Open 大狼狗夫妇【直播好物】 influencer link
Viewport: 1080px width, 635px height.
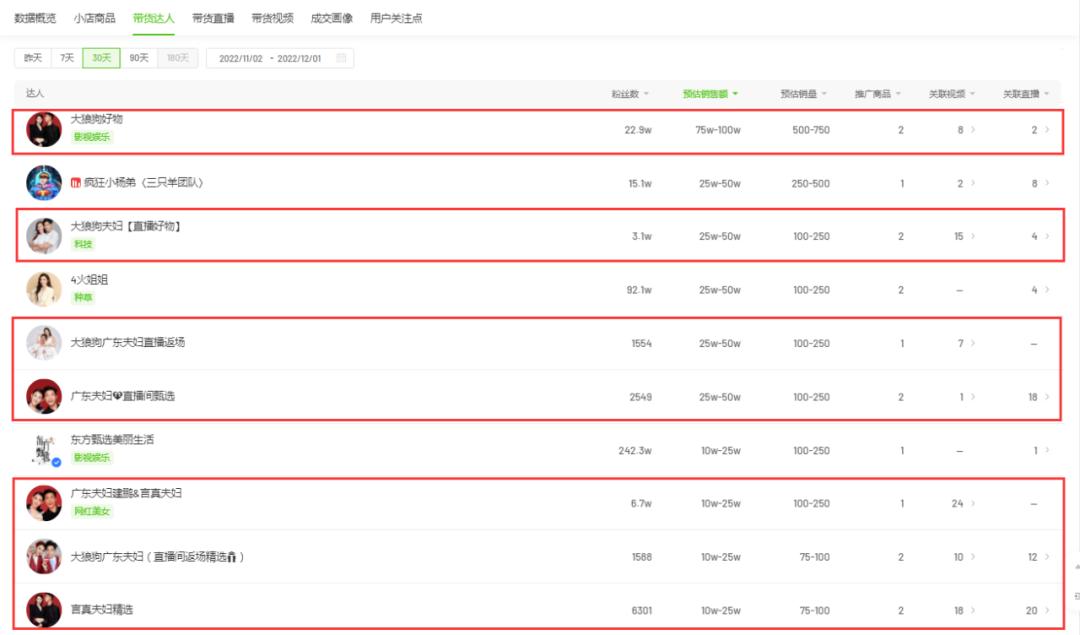[x=125, y=227]
